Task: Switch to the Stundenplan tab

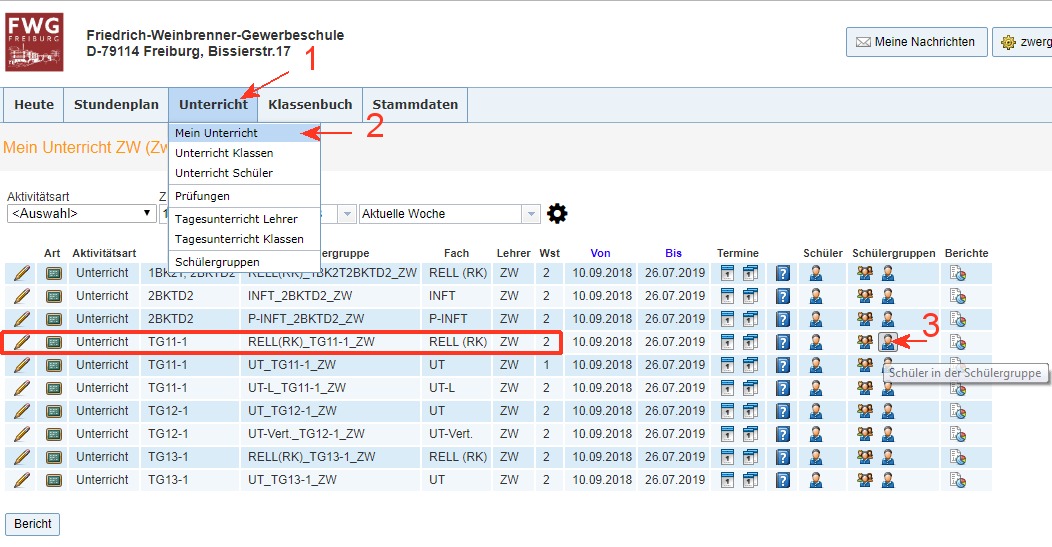Action: [x=116, y=105]
